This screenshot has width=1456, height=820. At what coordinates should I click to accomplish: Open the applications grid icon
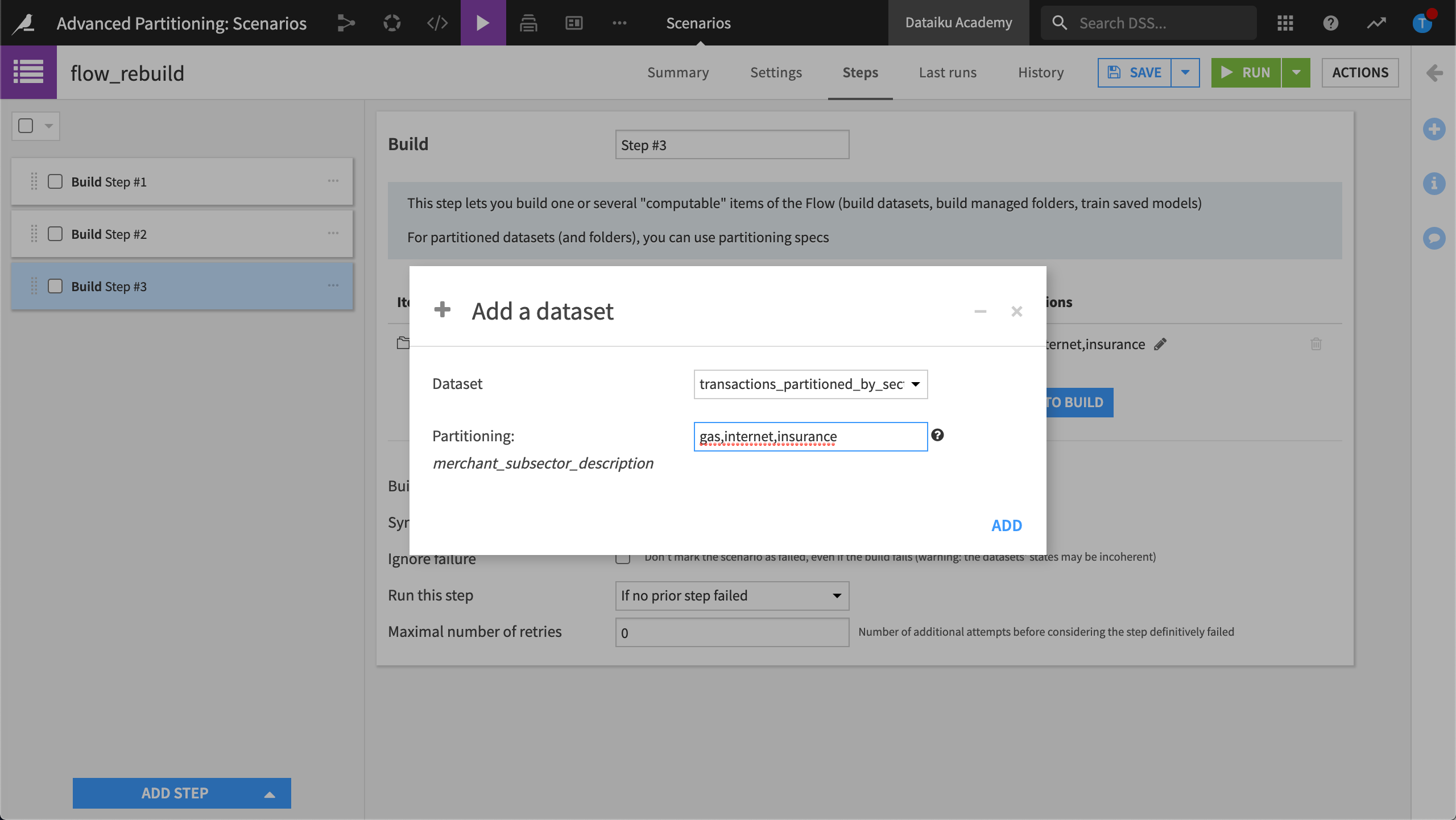point(1285,23)
